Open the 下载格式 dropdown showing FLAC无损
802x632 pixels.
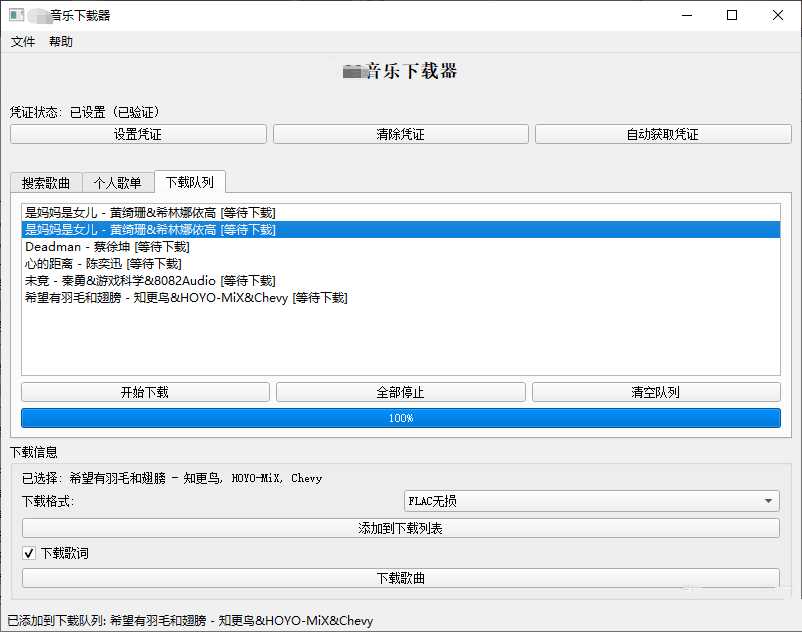point(594,500)
